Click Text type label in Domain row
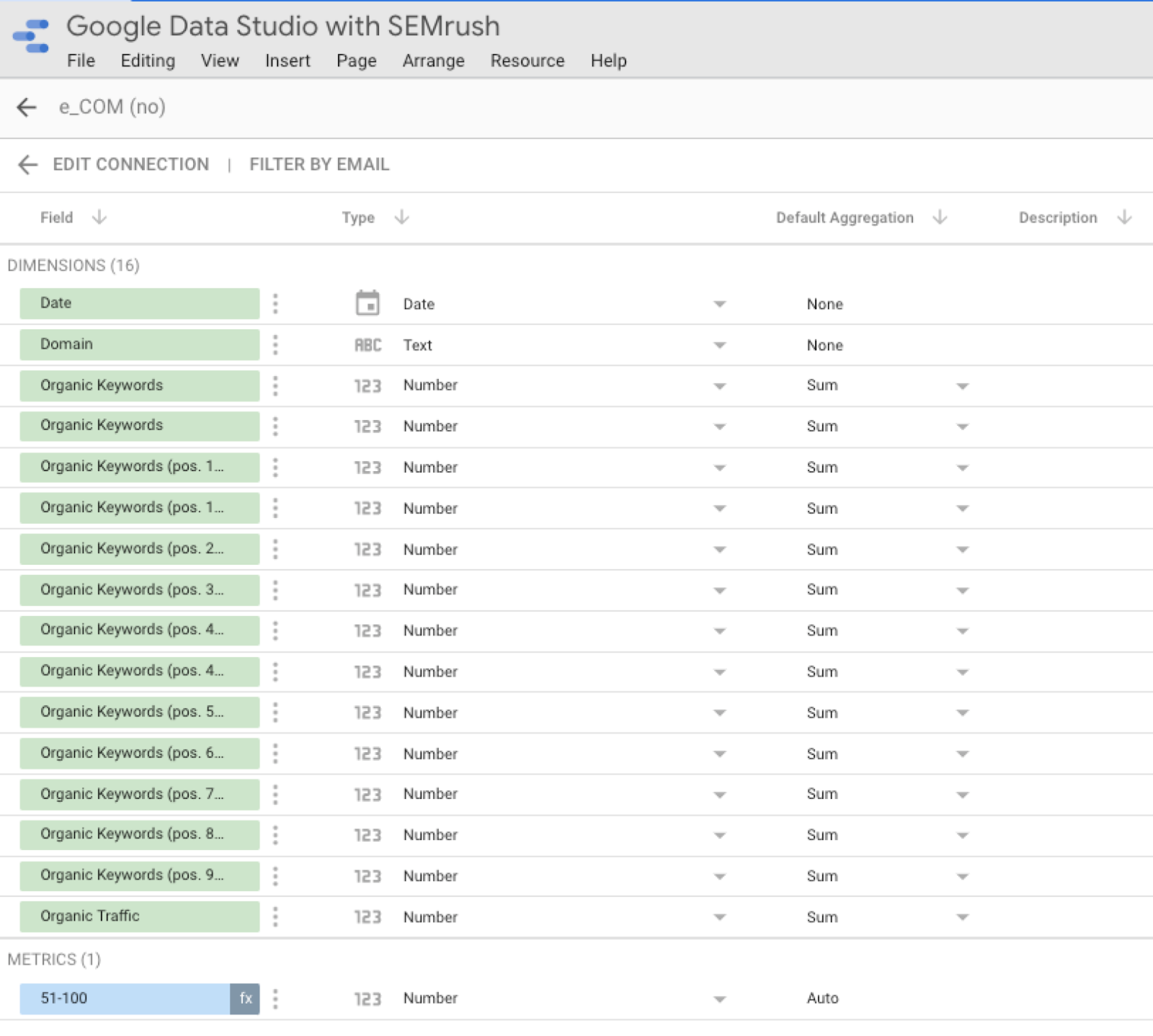Image resolution: width=1153 pixels, height=1036 pixels. (x=417, y=345)
